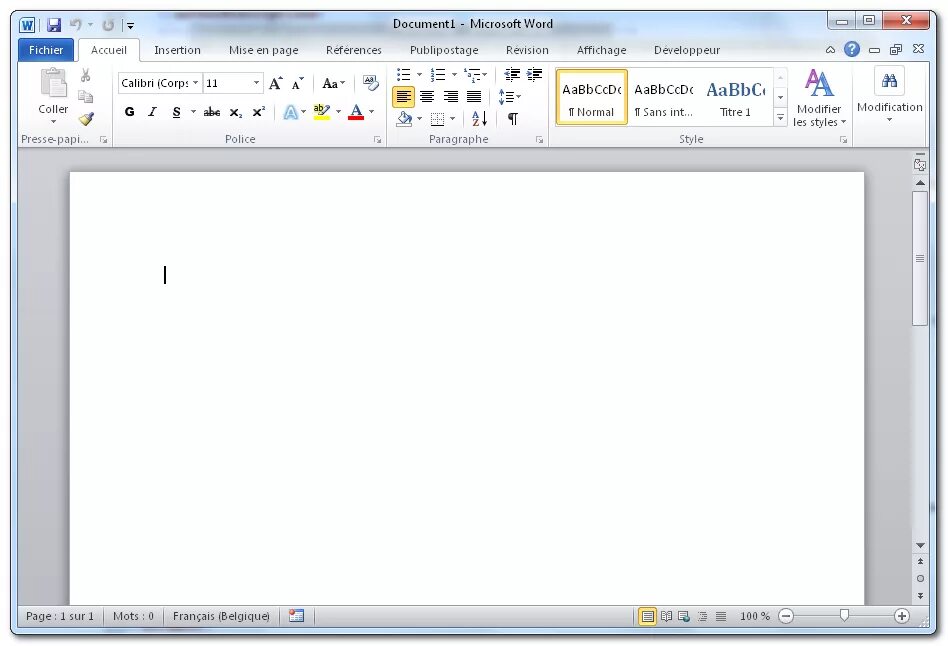Screen dimensions: 948x646
Task: Click the blue Help question mark icon
Action: [852, 50]
